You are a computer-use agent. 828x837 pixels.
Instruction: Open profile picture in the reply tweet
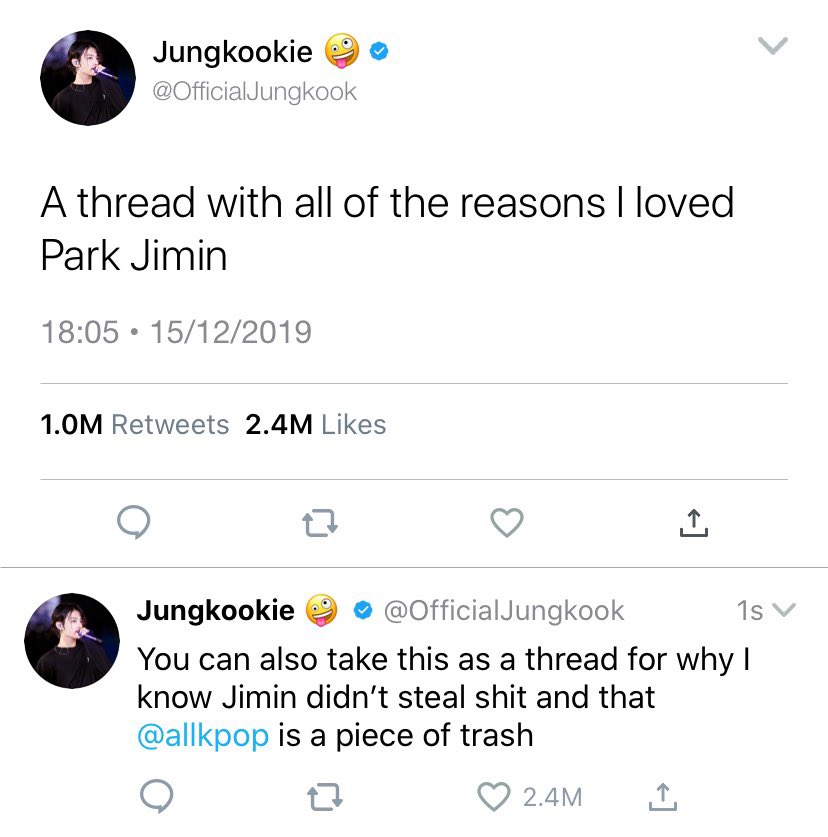pyautogui.click(x=72, y=641)
